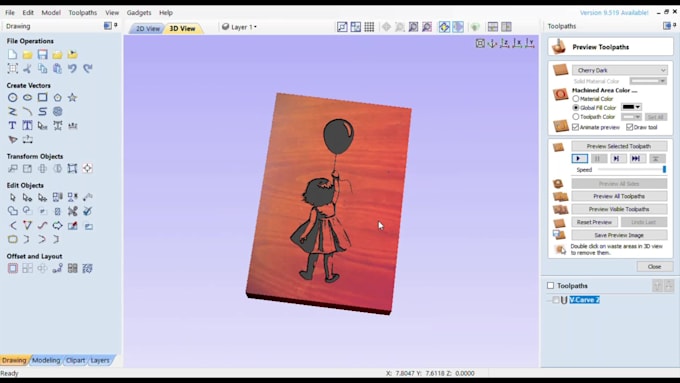This screenshot has width=680, height=383.
Task: Pick the Draw Arc tool
Action: click(27, 111)
